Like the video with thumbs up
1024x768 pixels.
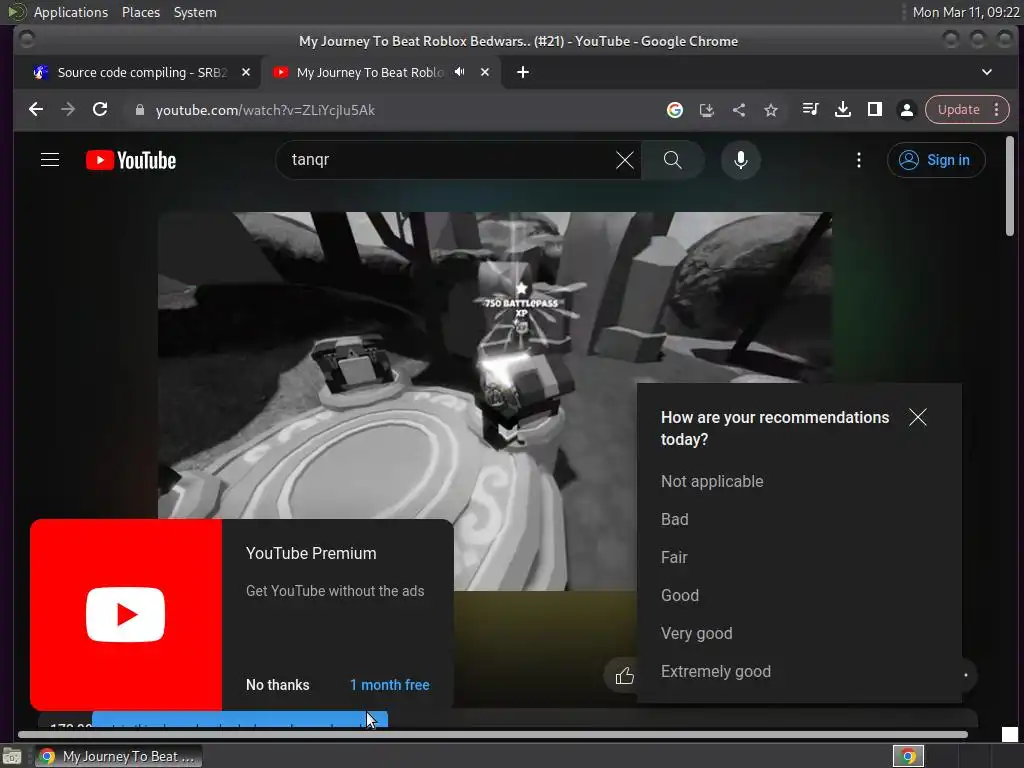pos(624,675)
